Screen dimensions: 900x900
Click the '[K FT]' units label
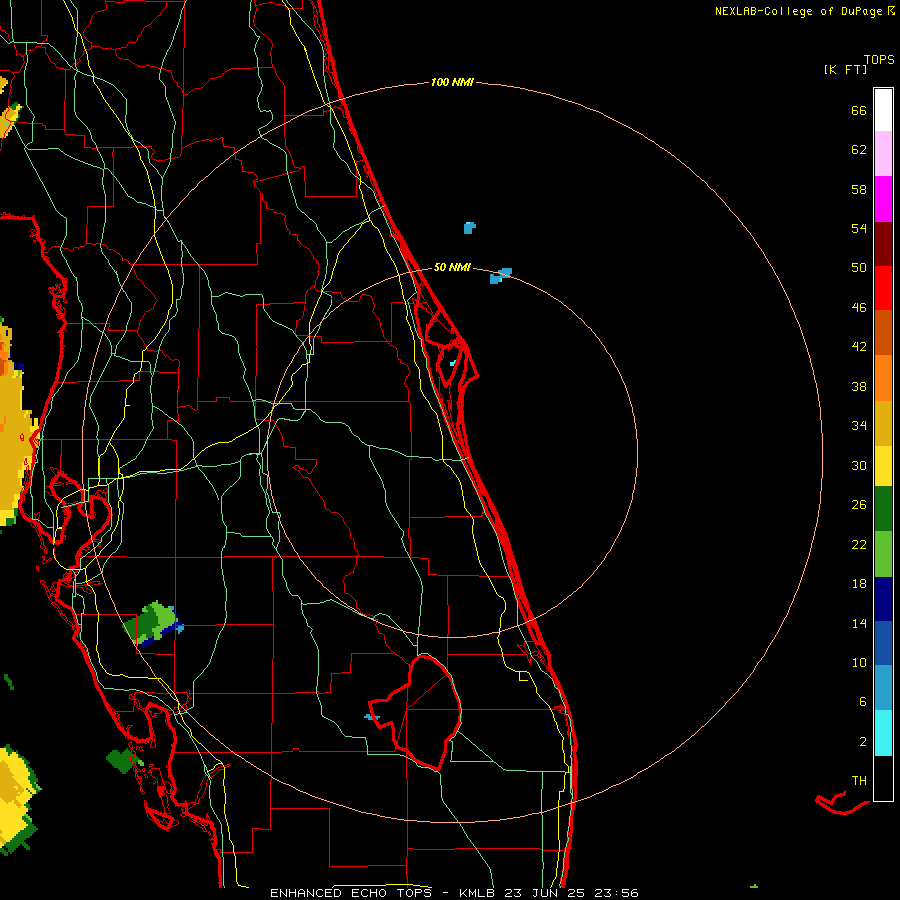(845, 69)
